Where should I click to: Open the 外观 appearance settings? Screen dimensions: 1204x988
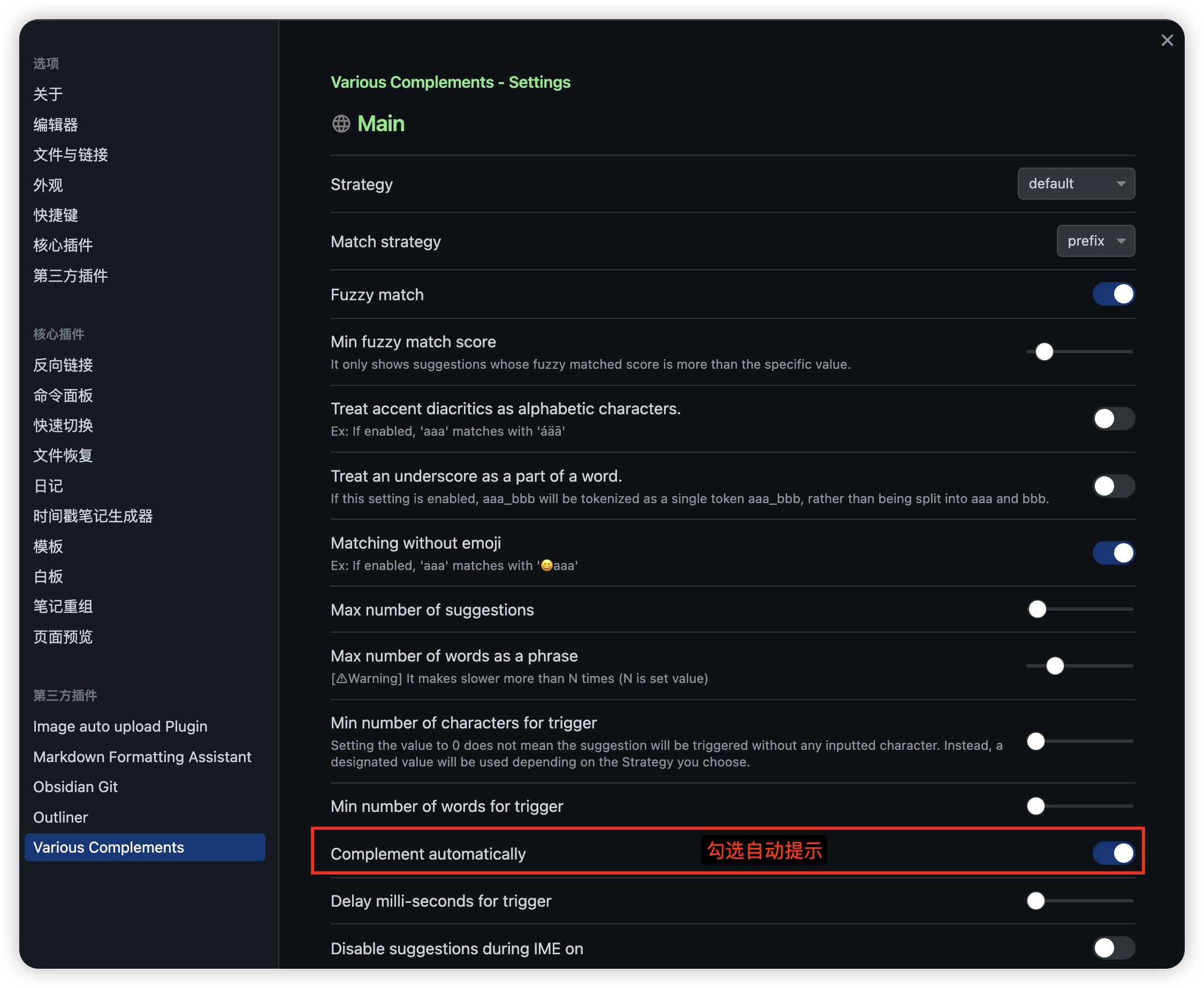pyautogui.click(x=48, y=185)
